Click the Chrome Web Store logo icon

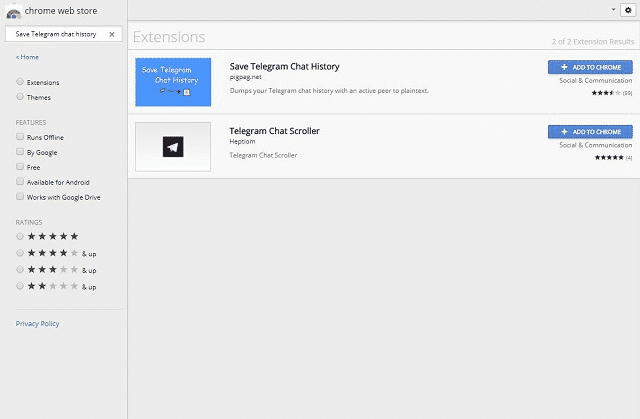click(x=13, y=12)
